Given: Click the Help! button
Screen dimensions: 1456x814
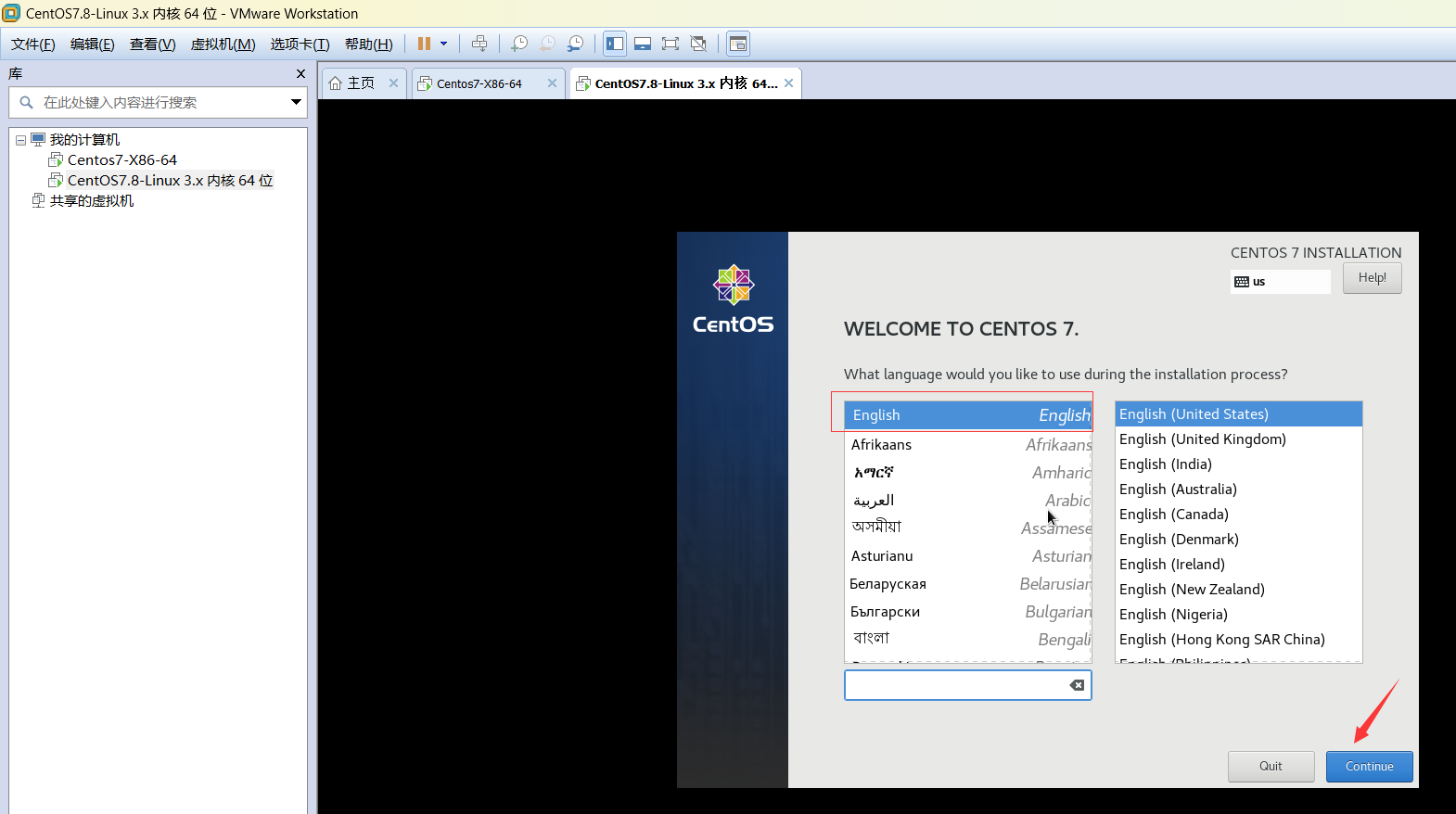Looking at the screenshot, I should [1372, 278].
